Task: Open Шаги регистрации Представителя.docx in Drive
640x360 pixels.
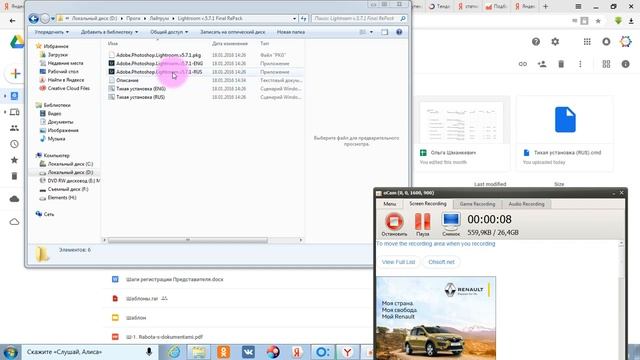Action: point(175,280)
